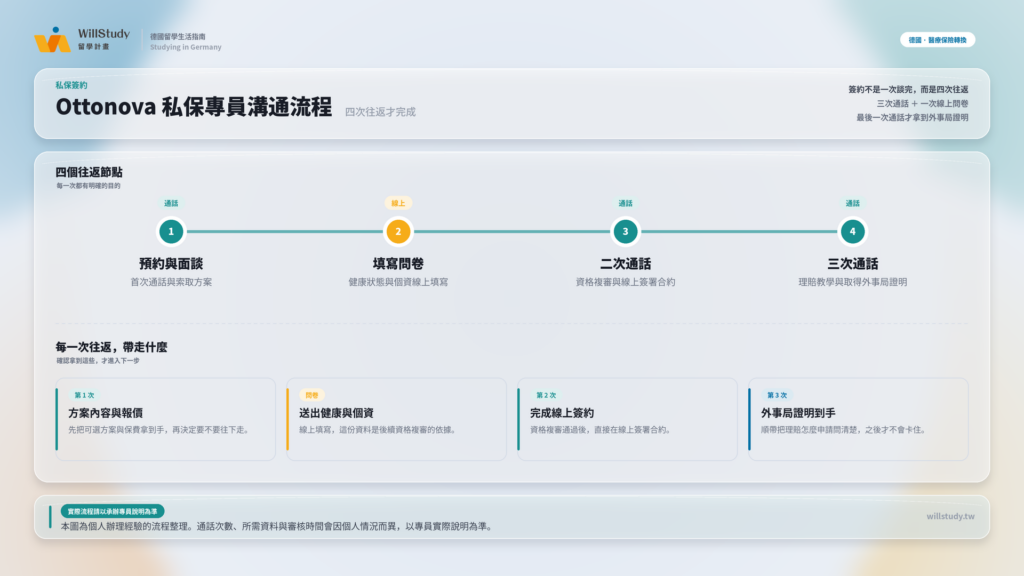
Task: Click the 第2次 card badge
Action: tap(546, 395)
